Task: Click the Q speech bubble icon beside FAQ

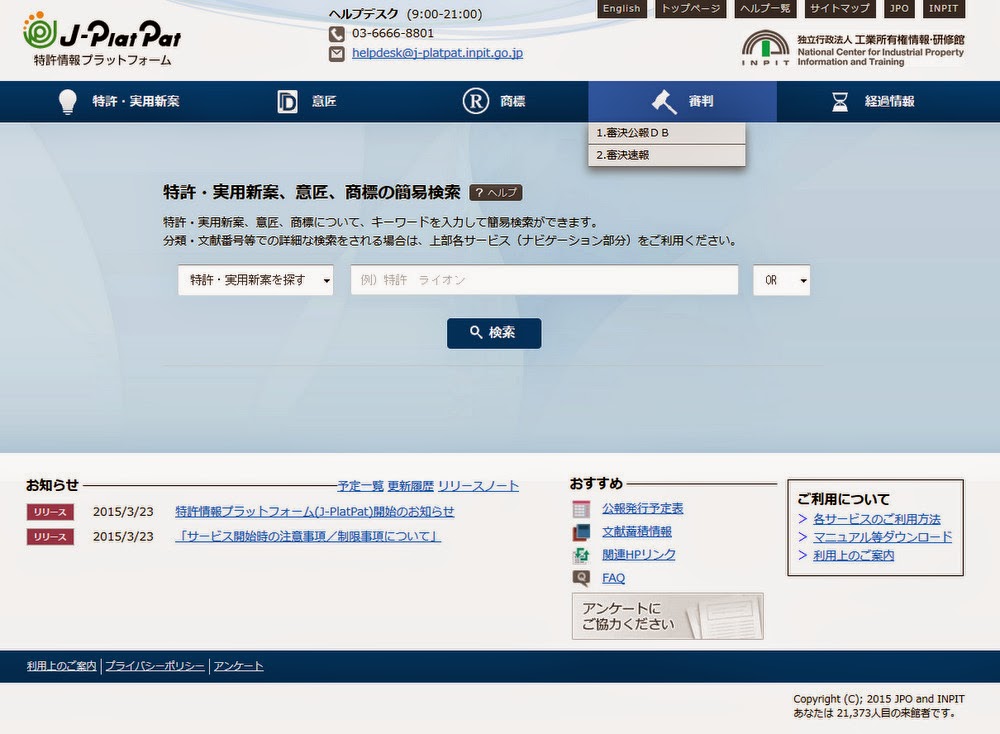Action: coord(581,578)
